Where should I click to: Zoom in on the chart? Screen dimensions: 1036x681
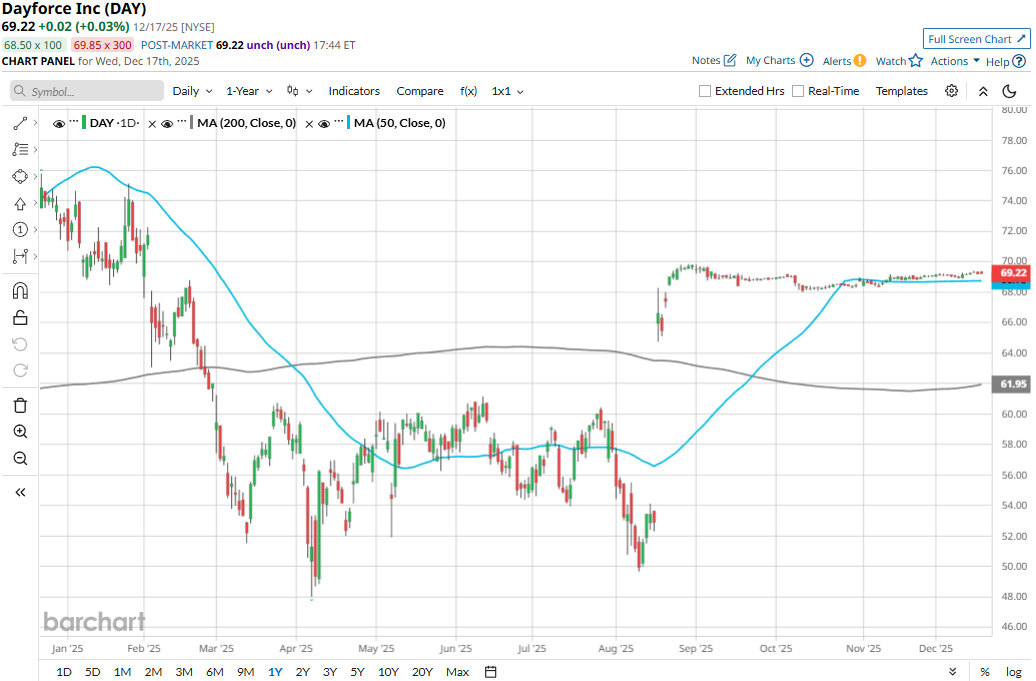click(x=20, y=432)
